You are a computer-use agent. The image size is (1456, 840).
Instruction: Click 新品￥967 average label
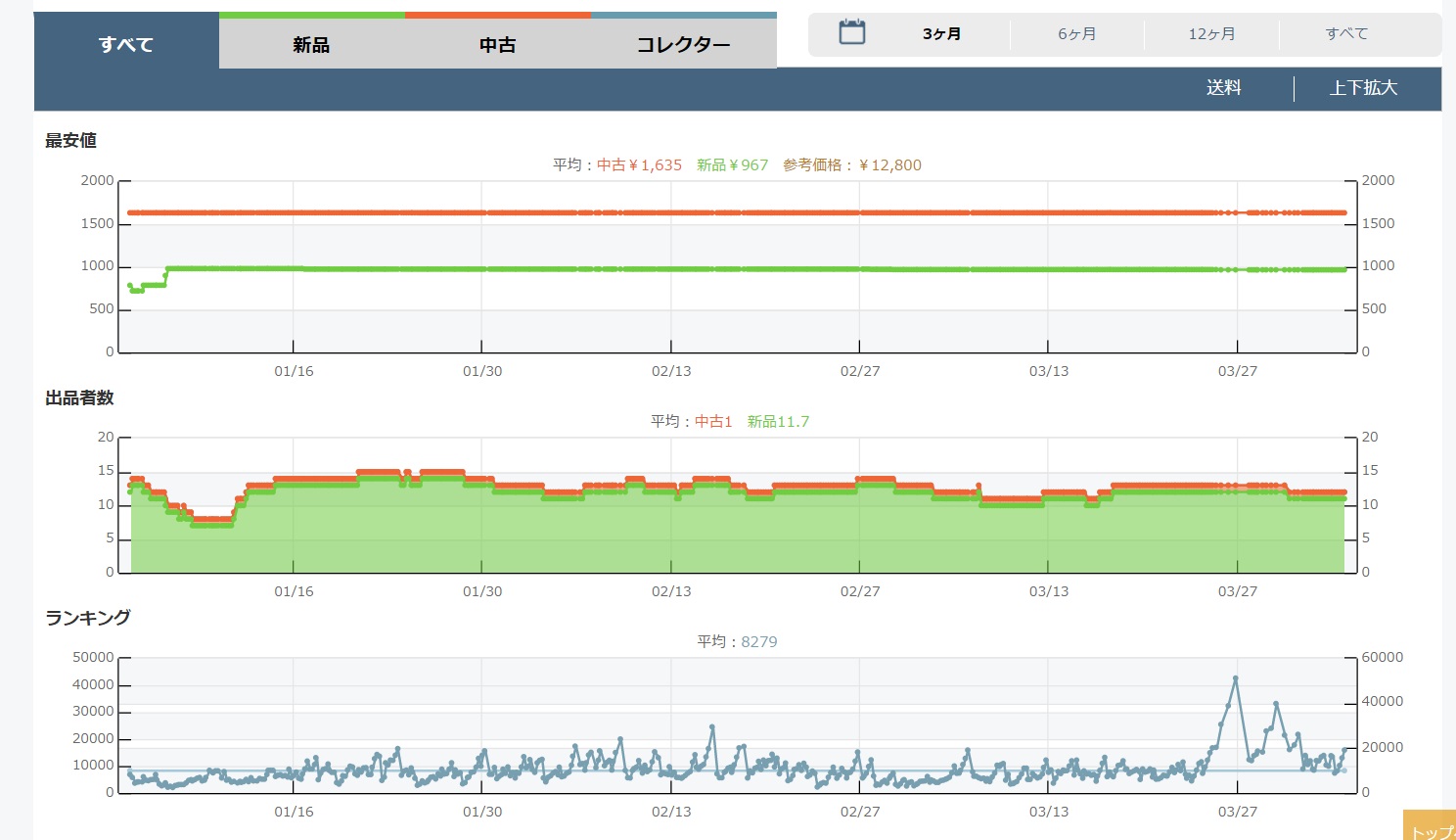click(x=732, y=164)
